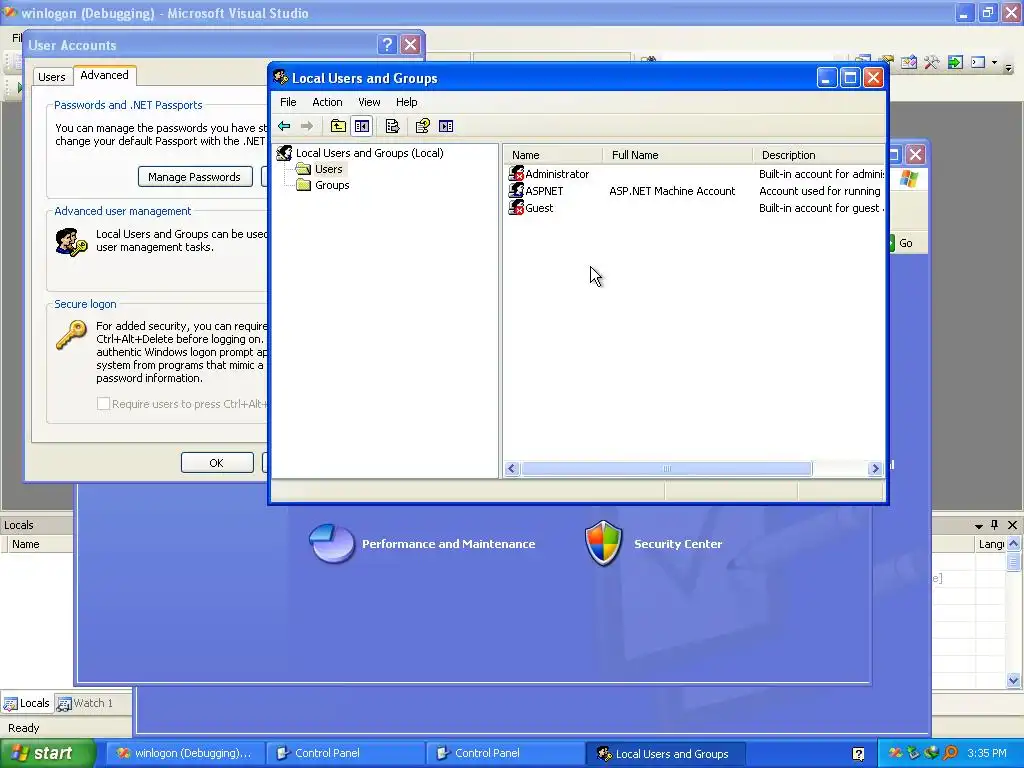This screenshot has width=1024, height=768.
Task: Click the Security Center shield icon
Action: pos(603,543)
